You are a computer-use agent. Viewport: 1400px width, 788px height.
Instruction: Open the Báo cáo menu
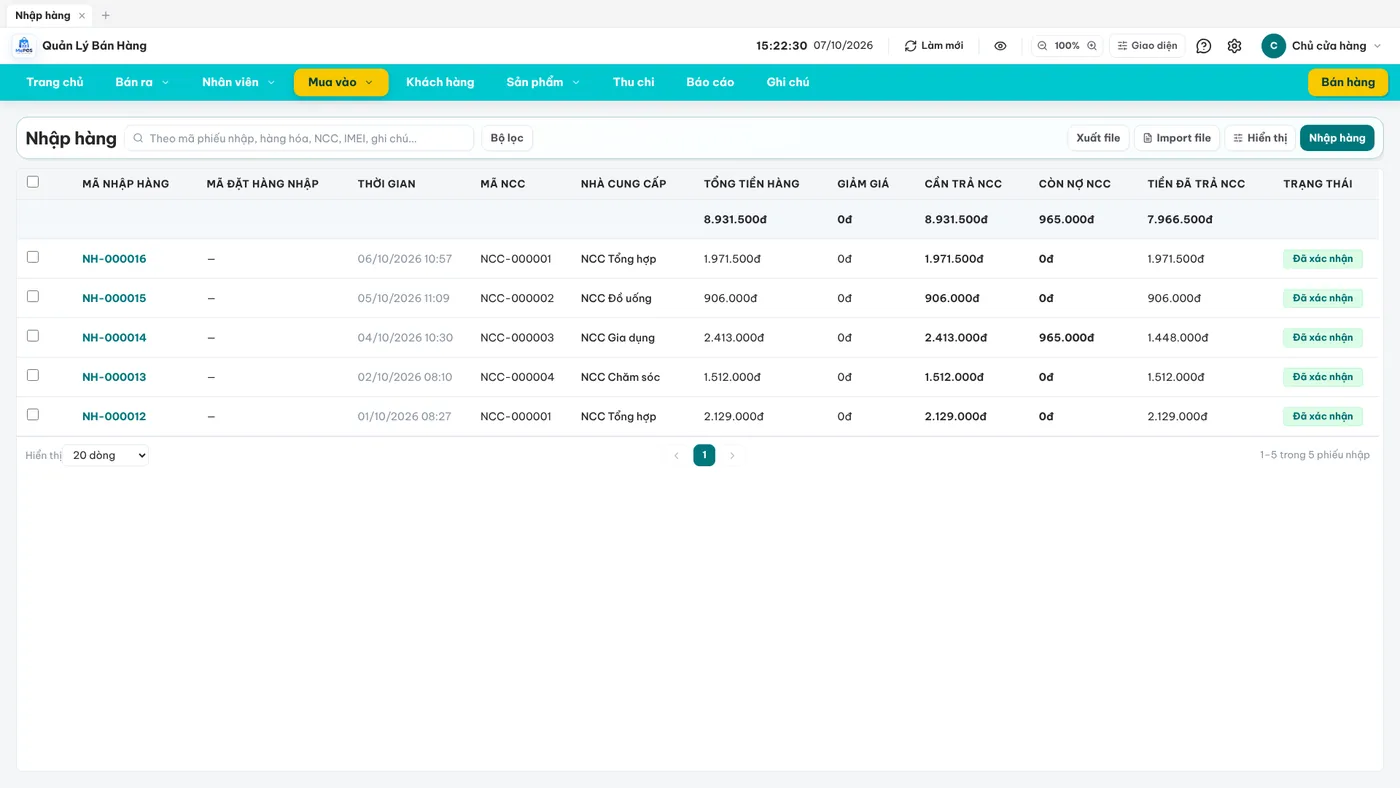click(x=710, y=82)
